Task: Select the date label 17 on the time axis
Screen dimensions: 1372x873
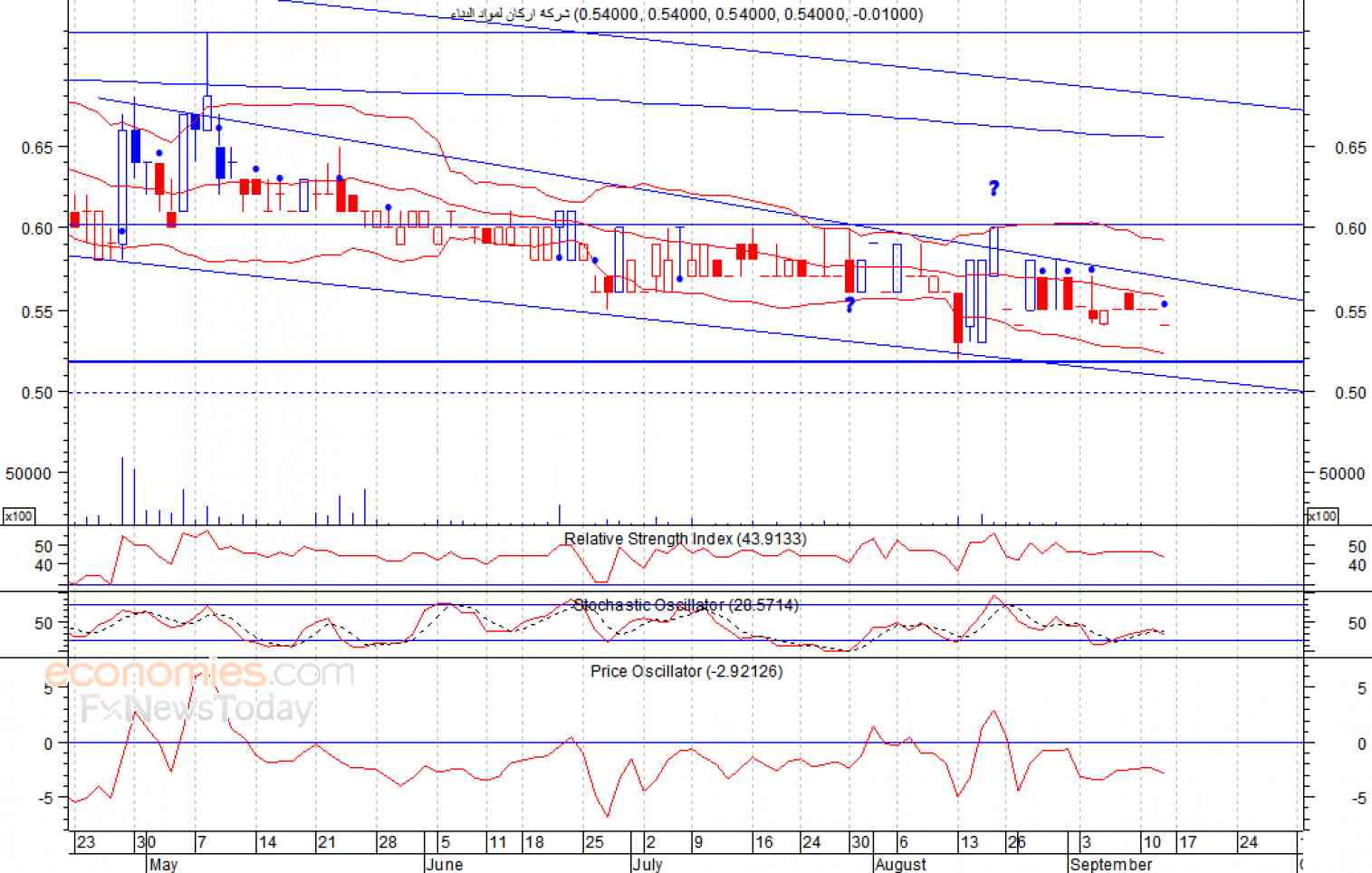Action: pos(1187,842)
